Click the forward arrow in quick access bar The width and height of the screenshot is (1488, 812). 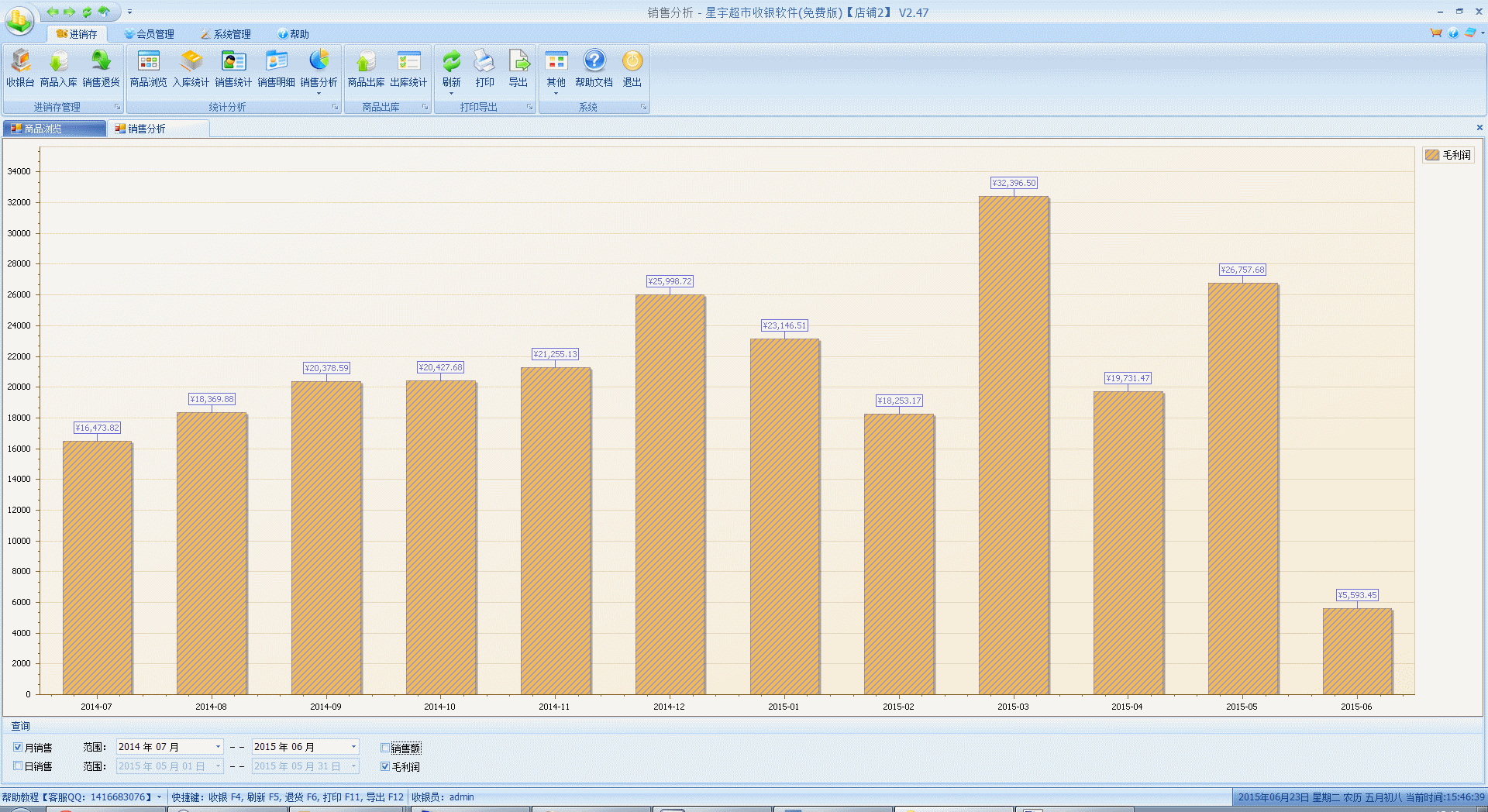(x=70, y=12)
